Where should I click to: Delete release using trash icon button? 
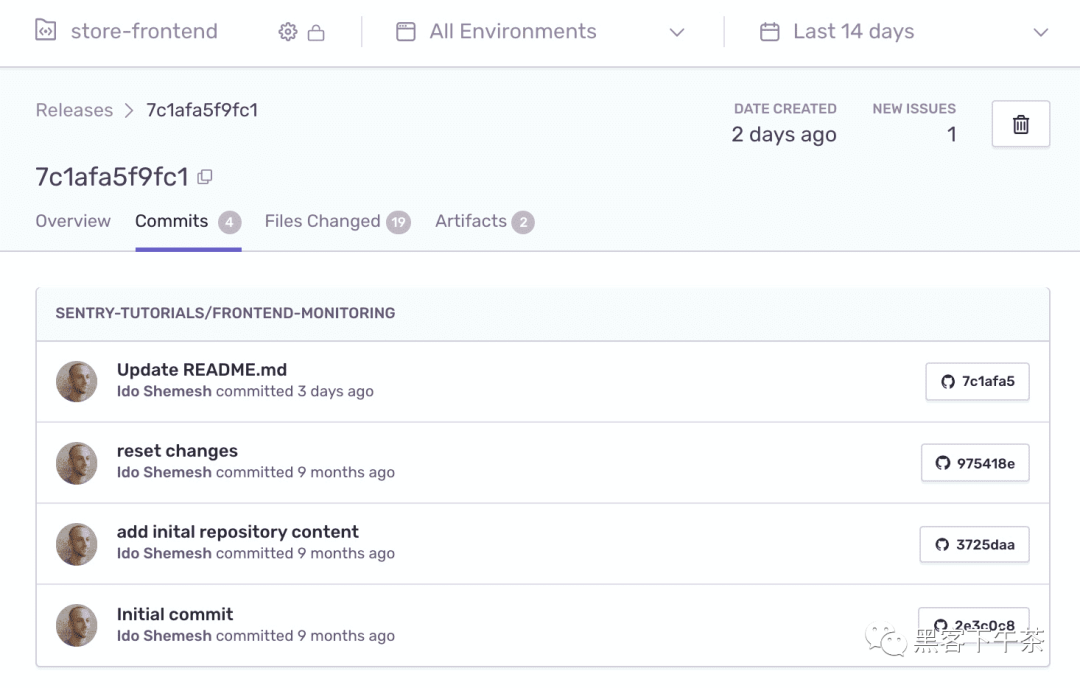pos(1021,124)
